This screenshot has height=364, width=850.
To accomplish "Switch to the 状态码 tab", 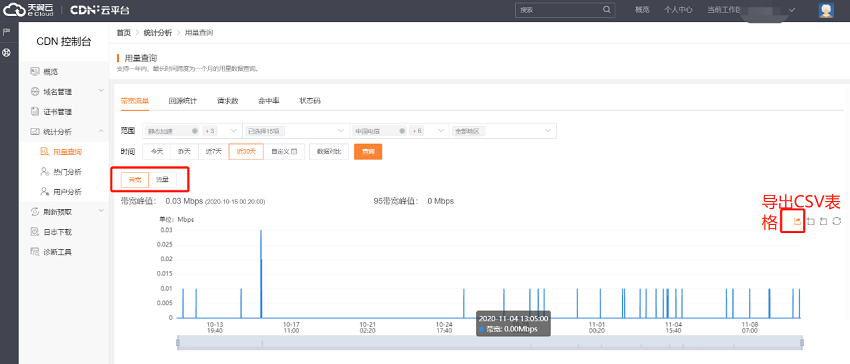I will tap(310, 101).
